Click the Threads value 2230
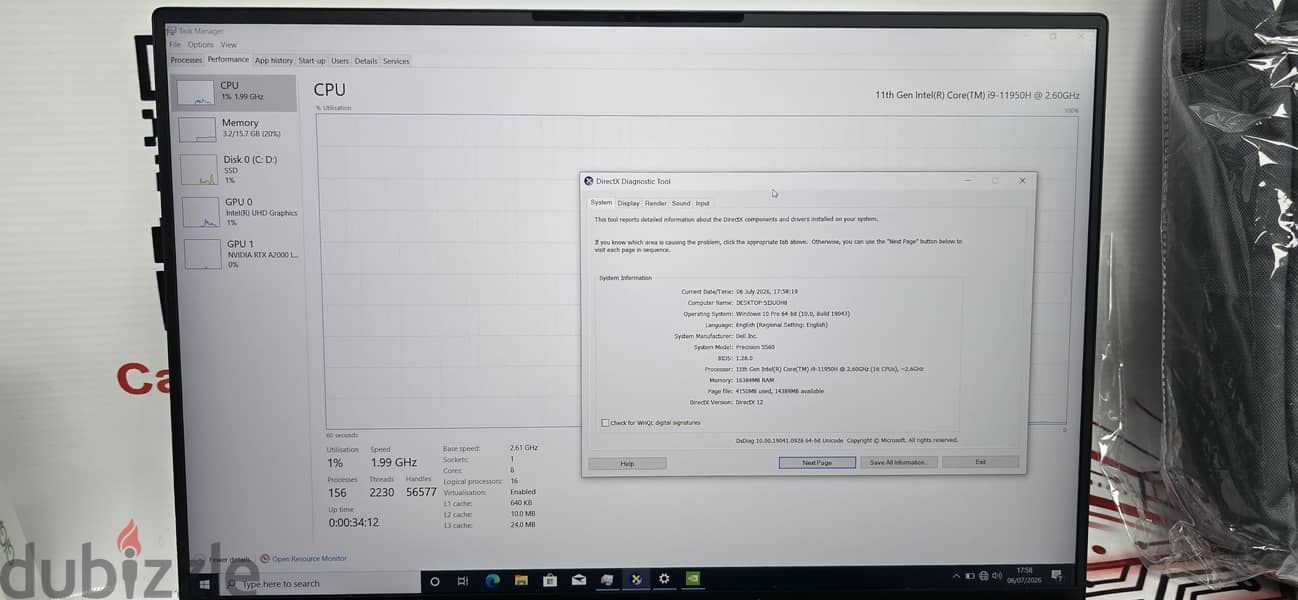The width and height of the screenshot is (1298, 600). click(382, 492)
